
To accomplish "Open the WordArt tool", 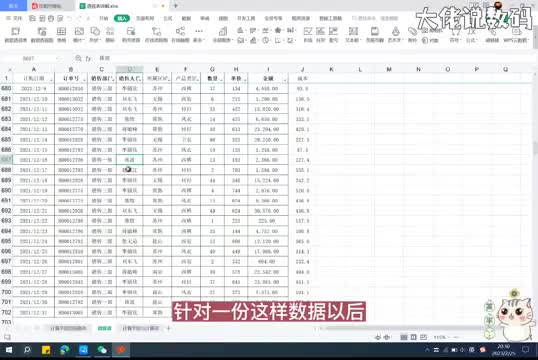I will tap(396, 35).
